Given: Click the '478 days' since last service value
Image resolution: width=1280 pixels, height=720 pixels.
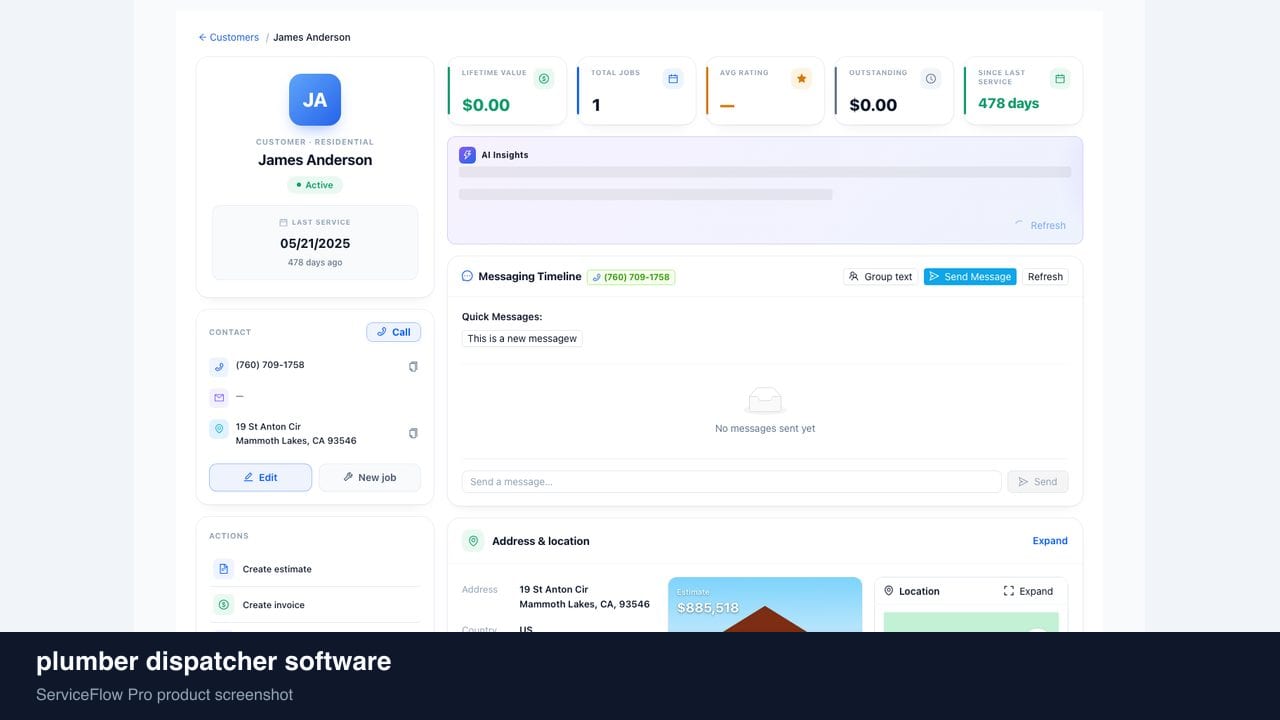Looking at the screenshot, I should [x=1008, y=103].
